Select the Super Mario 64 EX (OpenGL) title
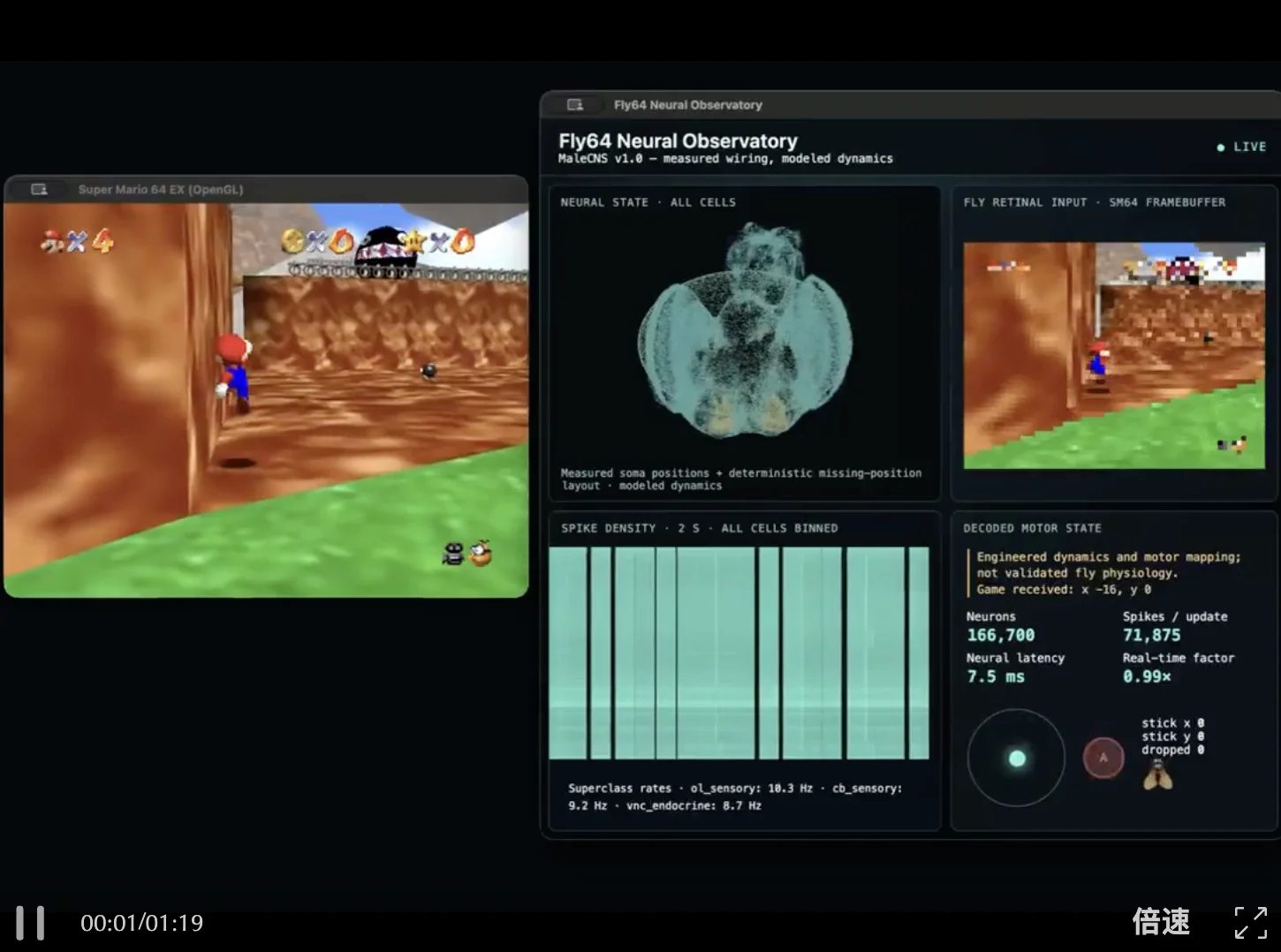 (x=160, y=189)
